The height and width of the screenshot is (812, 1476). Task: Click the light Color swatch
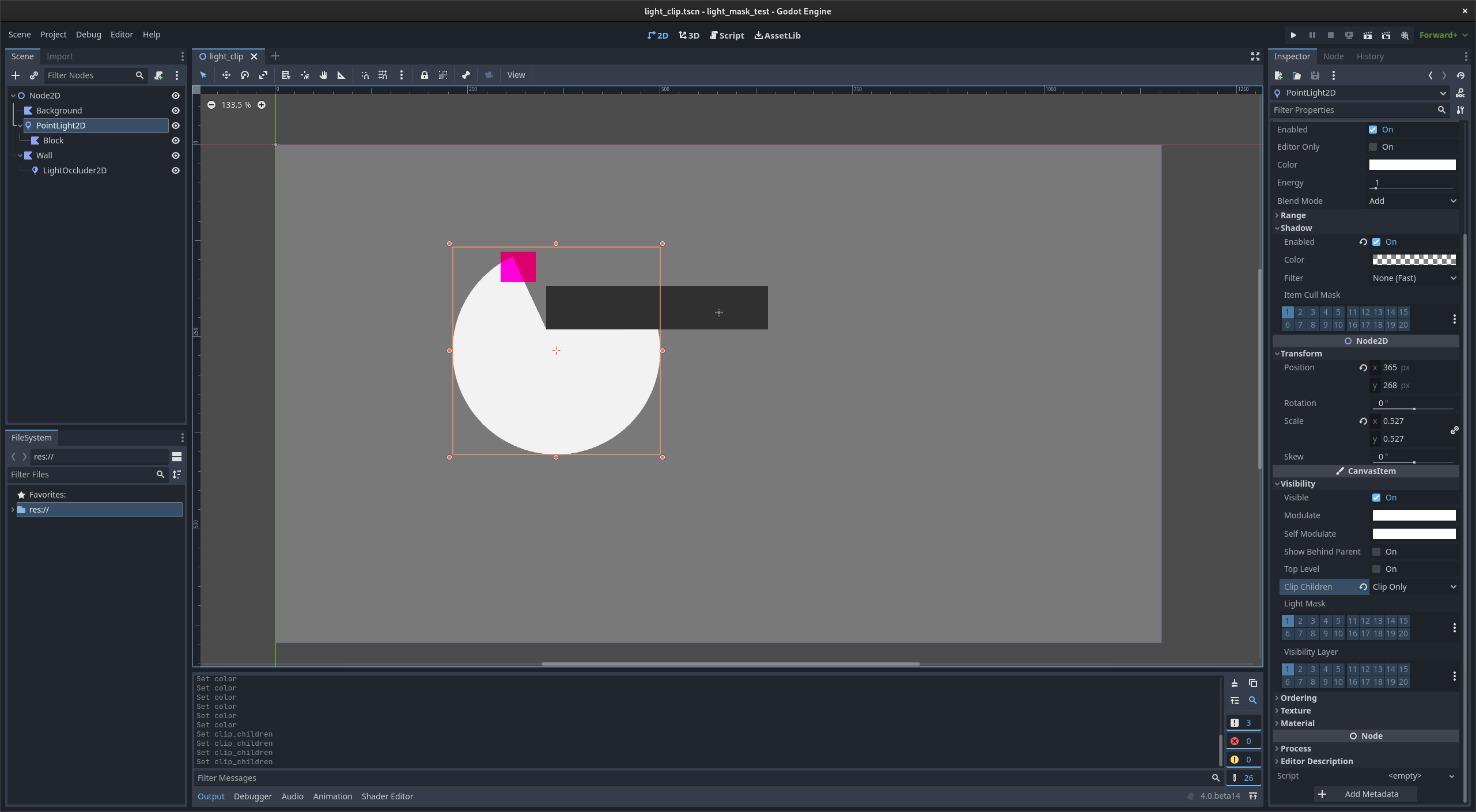point(1412,165)
